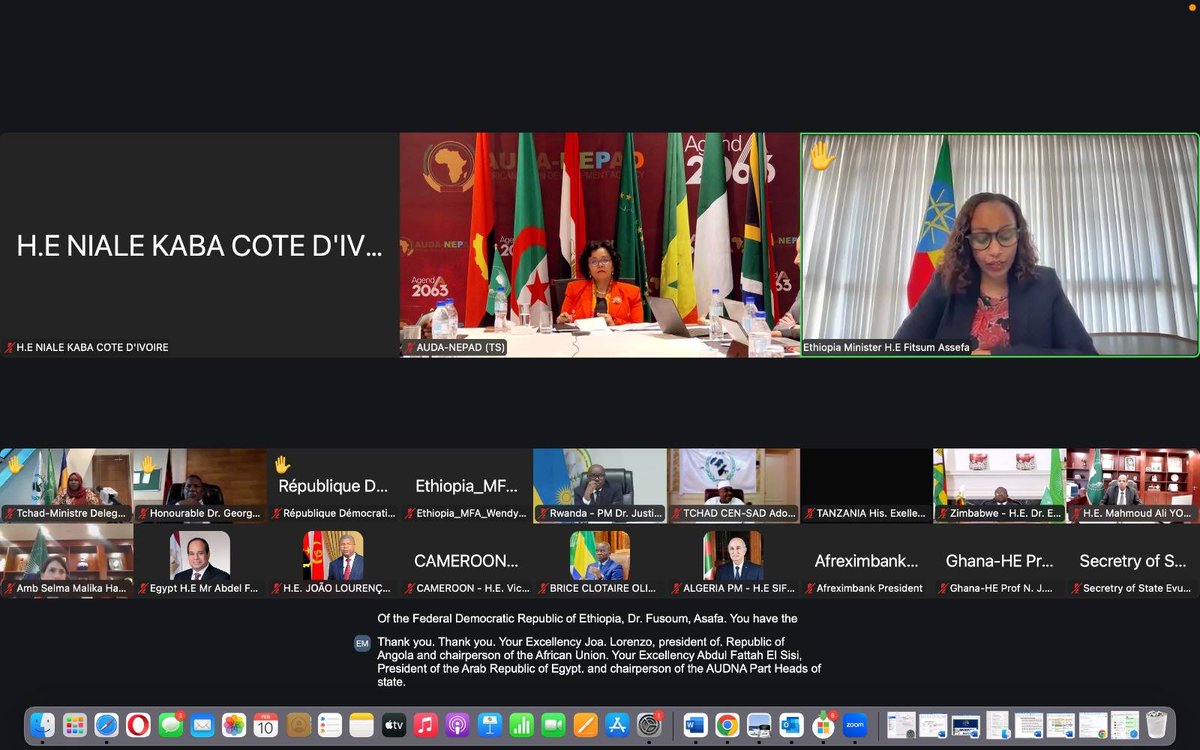Open Podcasts in the Dock

[458, 725]
